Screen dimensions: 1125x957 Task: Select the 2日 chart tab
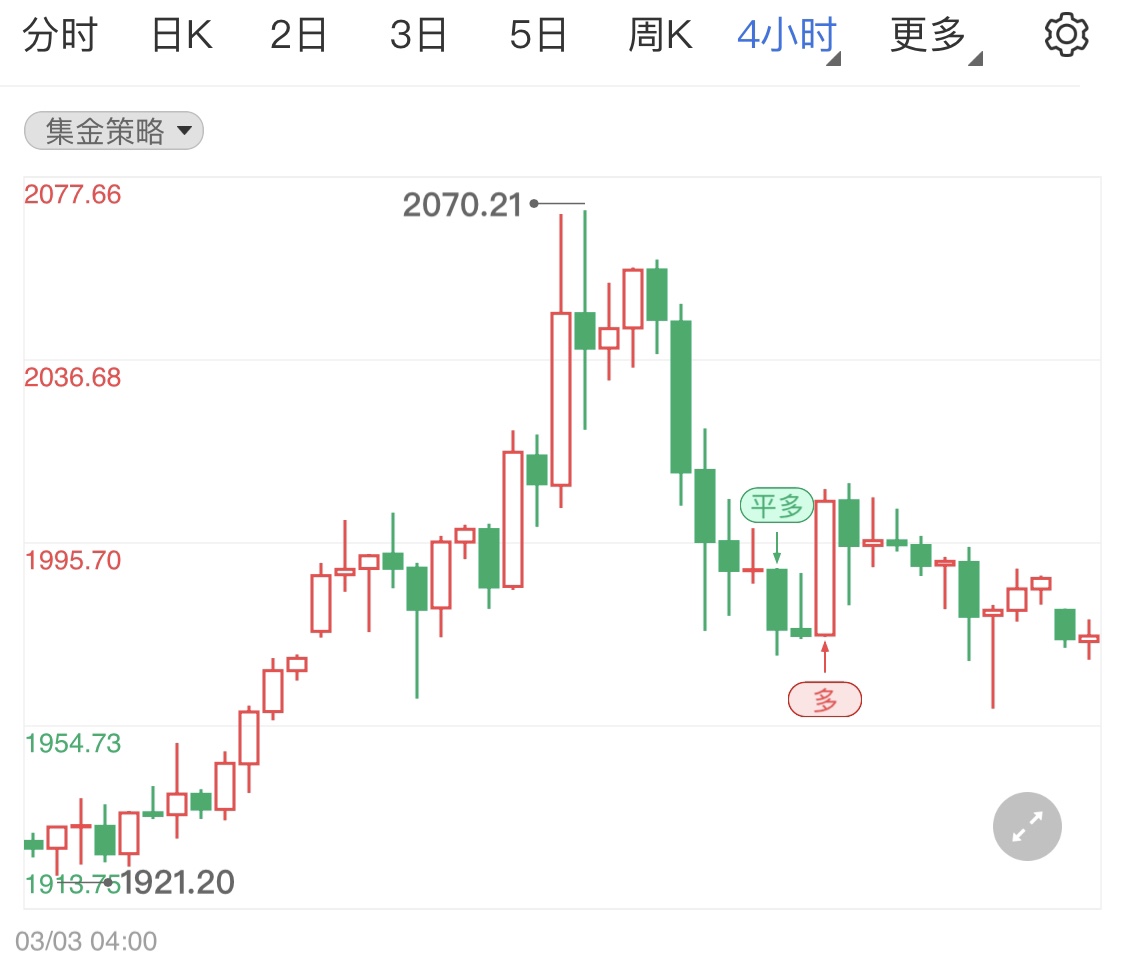tap(299, 37)
